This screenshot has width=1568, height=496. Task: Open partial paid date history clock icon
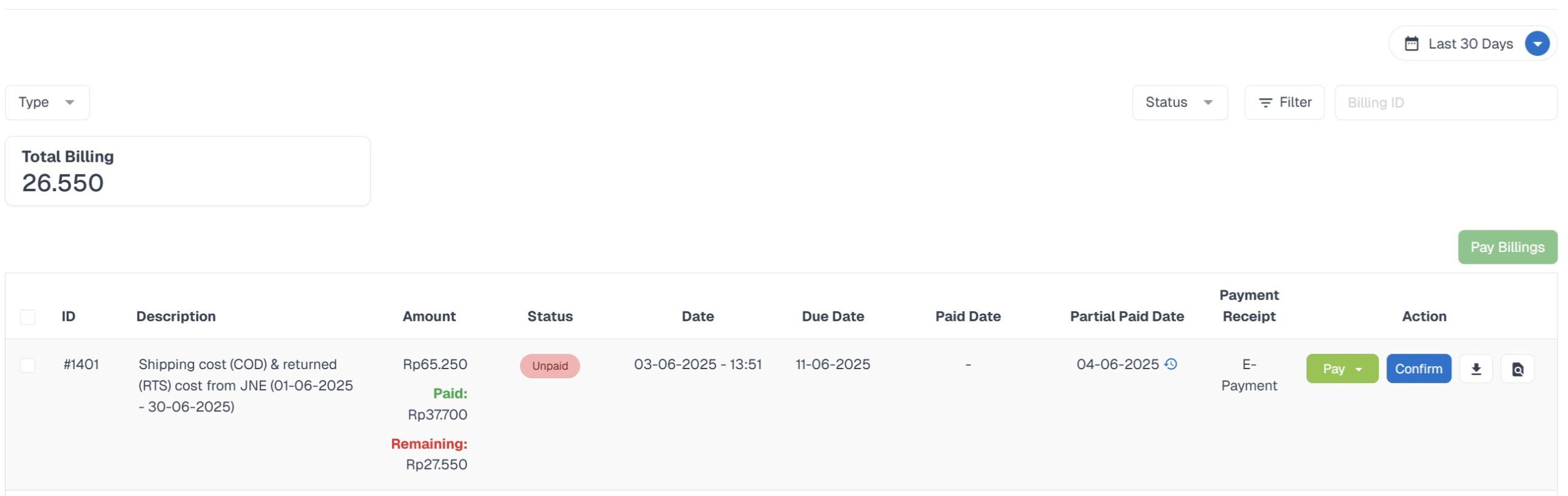coord(1170,364)
